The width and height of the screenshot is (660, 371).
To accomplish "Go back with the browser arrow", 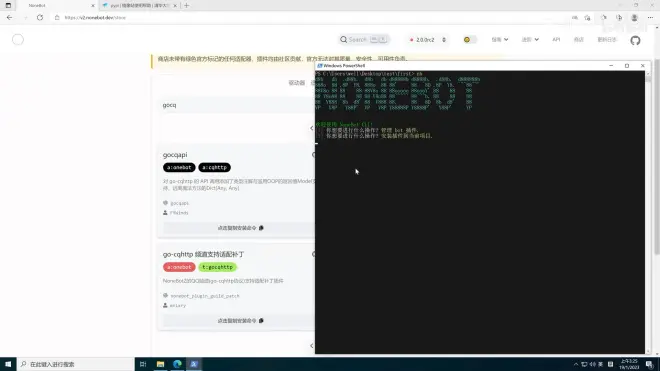I will point(9,18).
